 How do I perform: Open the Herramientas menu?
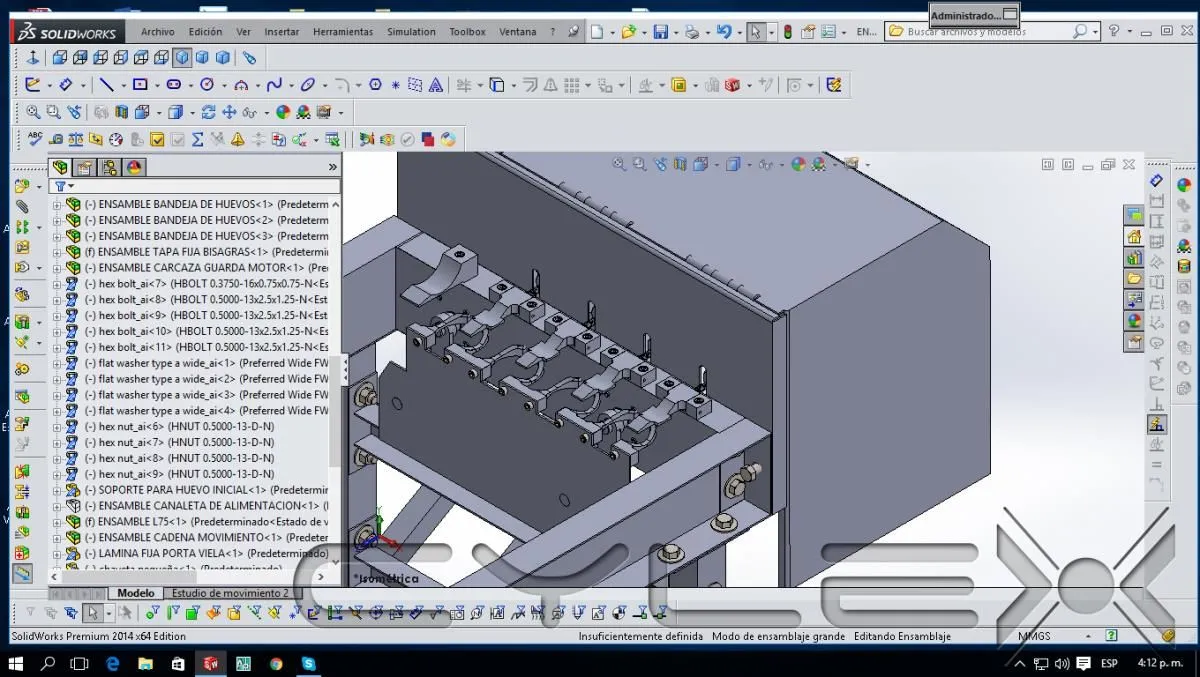(x=342, y=32)
